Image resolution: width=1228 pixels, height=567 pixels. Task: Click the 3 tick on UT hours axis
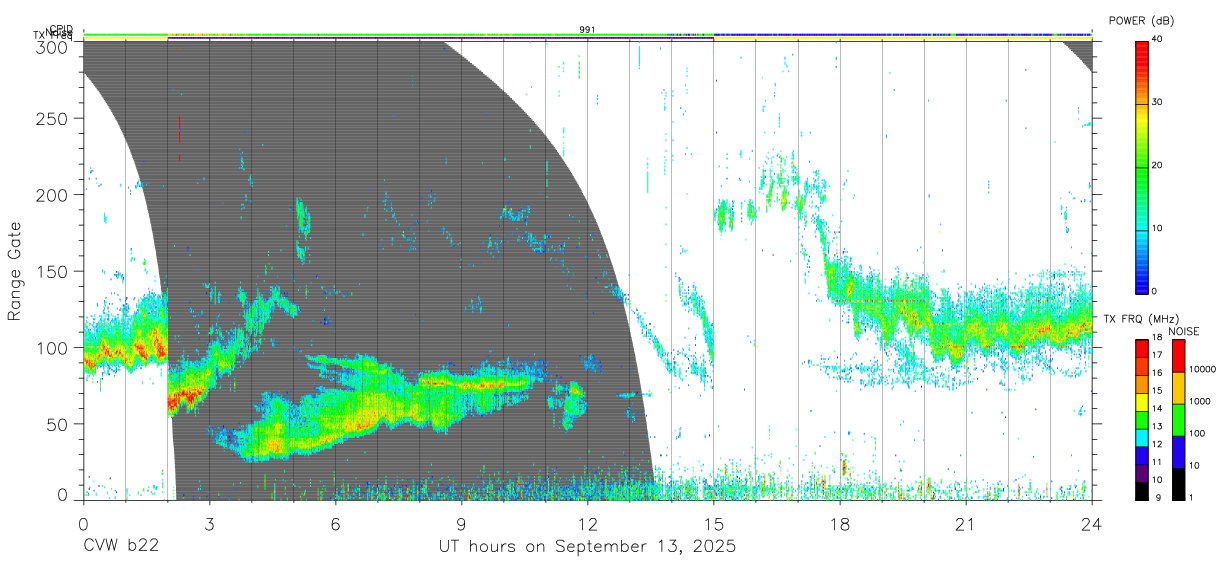[209, 525]
